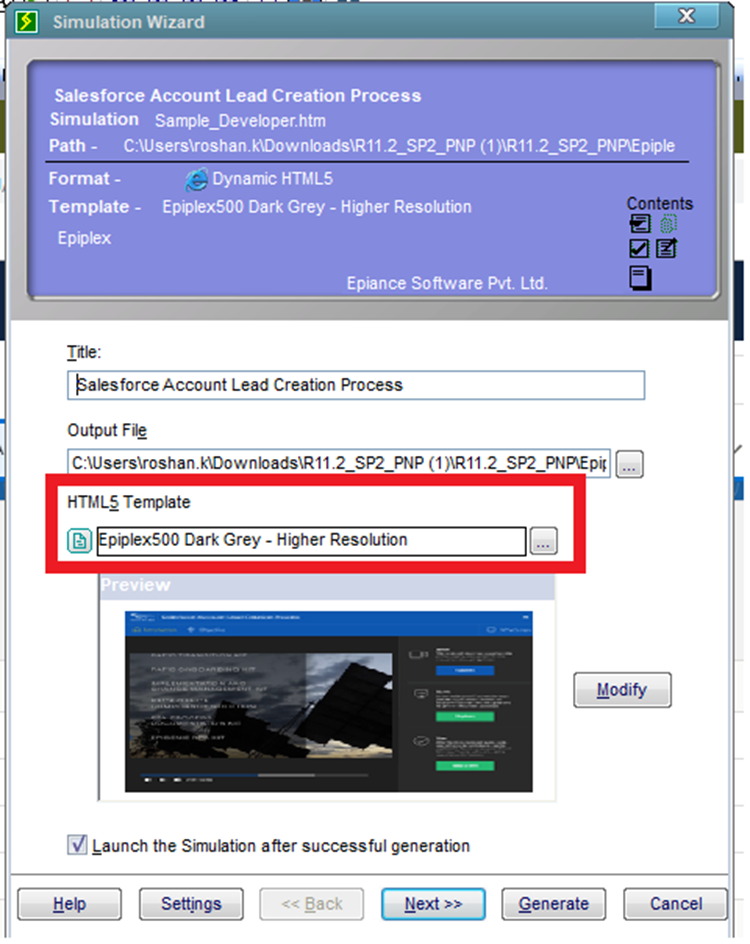Click the first Contents icon with arrow

coord(640,224)
